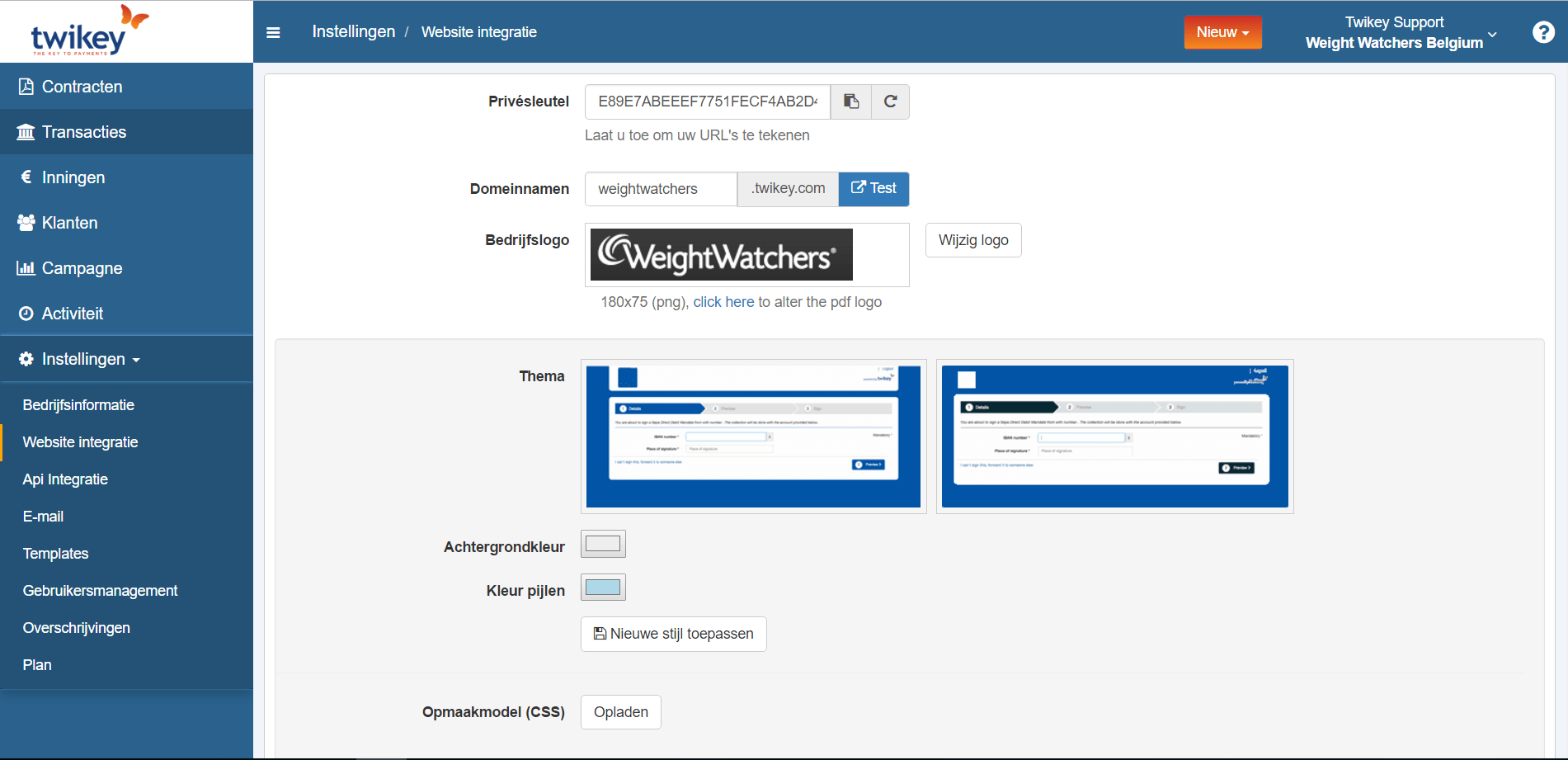Open Contracten in sidebar
The width and height of the screenshot is (1568, 760).
point(126,87)
